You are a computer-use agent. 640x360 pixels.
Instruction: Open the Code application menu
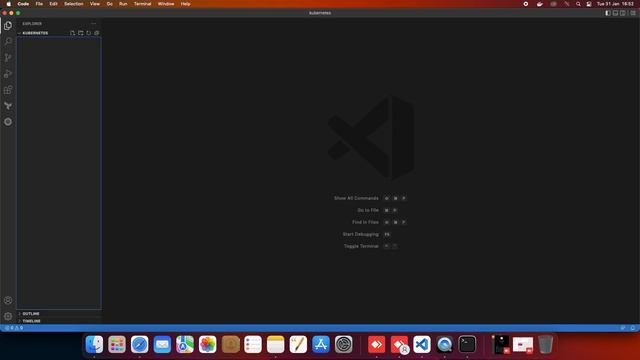coord(23,4)
